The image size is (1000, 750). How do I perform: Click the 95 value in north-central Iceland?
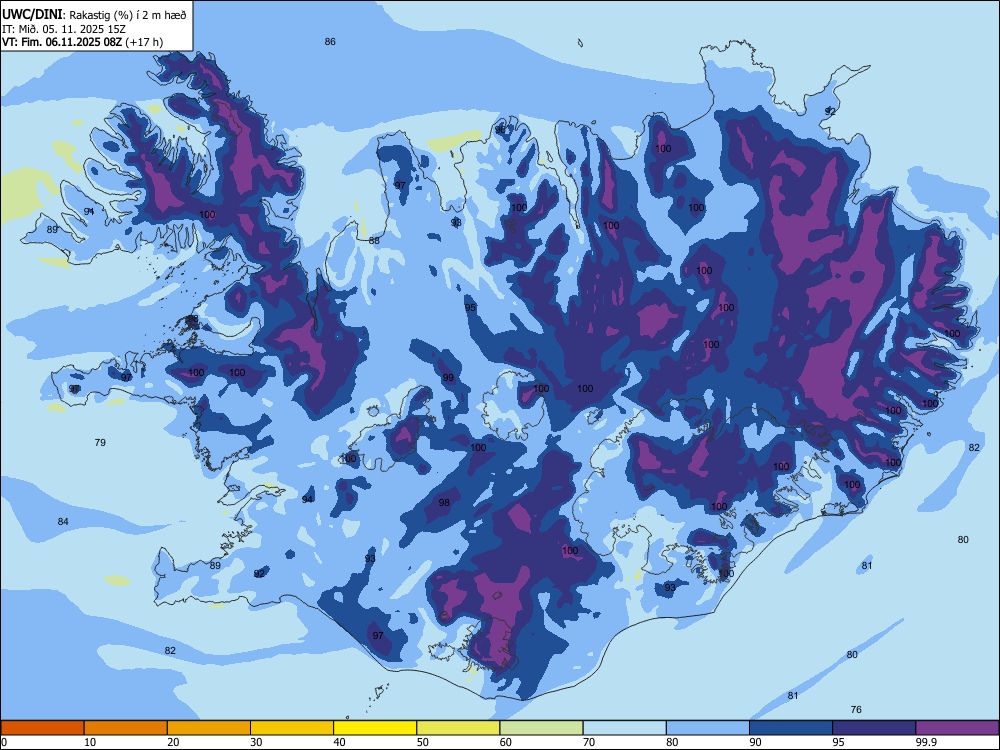[470, 307]
